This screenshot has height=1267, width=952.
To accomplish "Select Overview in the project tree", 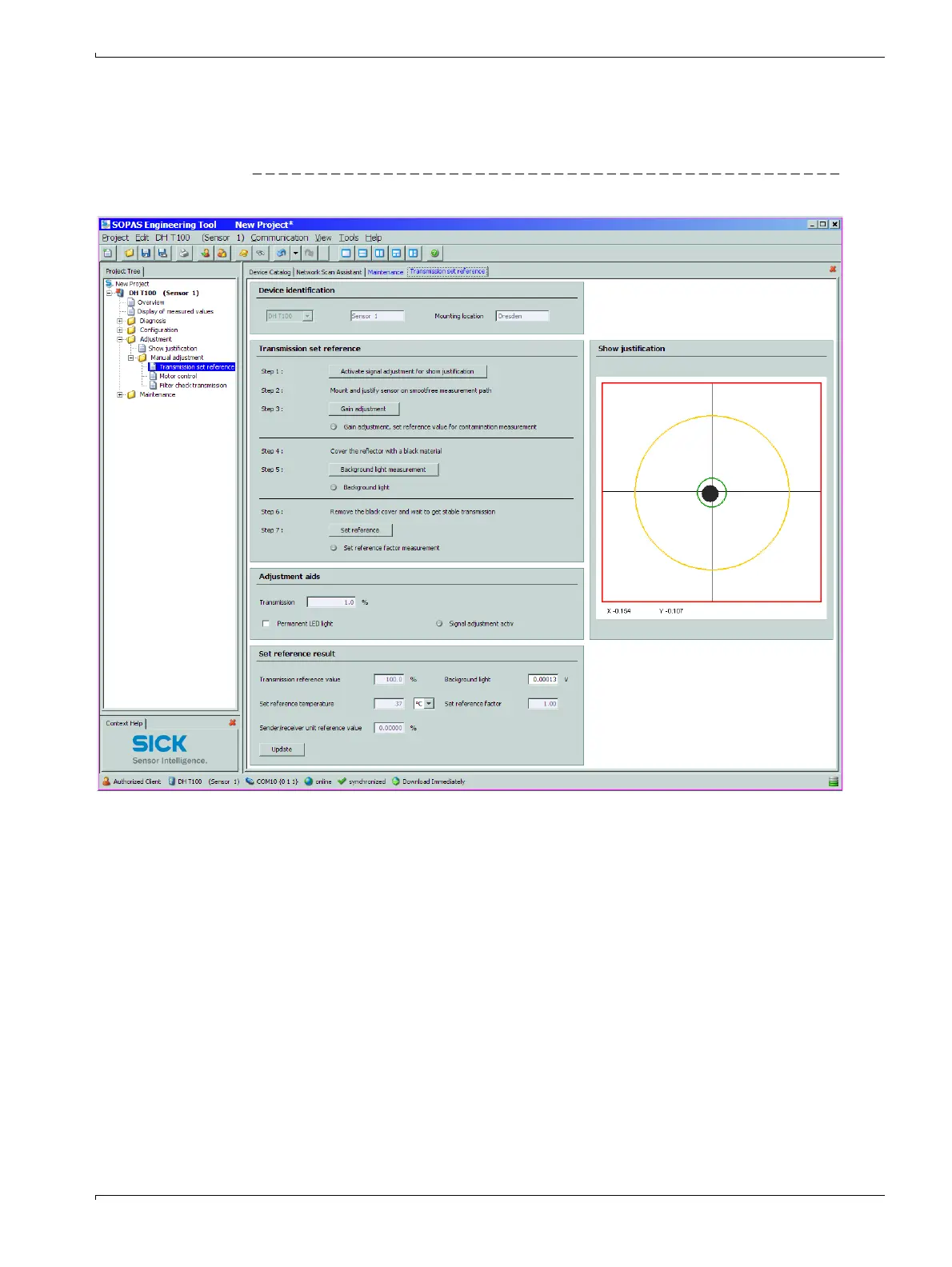I will 150,302.
